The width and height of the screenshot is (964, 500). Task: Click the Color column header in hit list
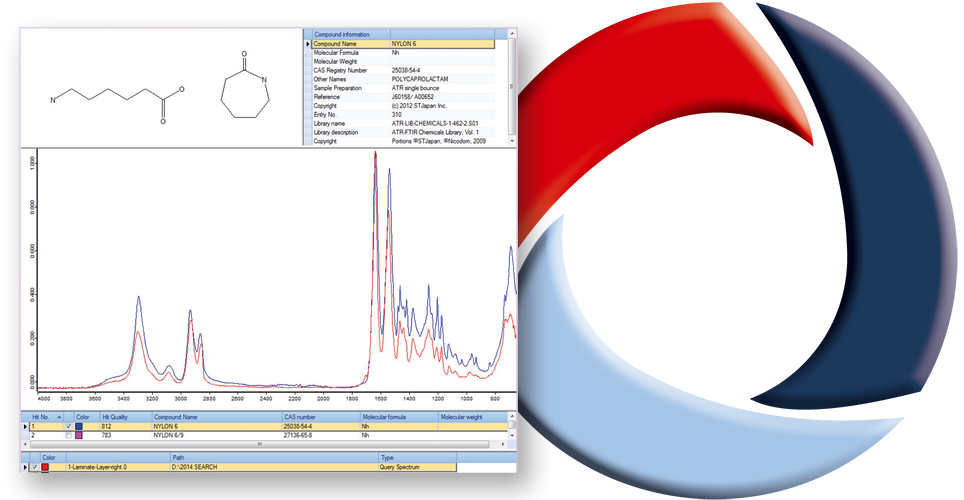click(x=87, y=417)
